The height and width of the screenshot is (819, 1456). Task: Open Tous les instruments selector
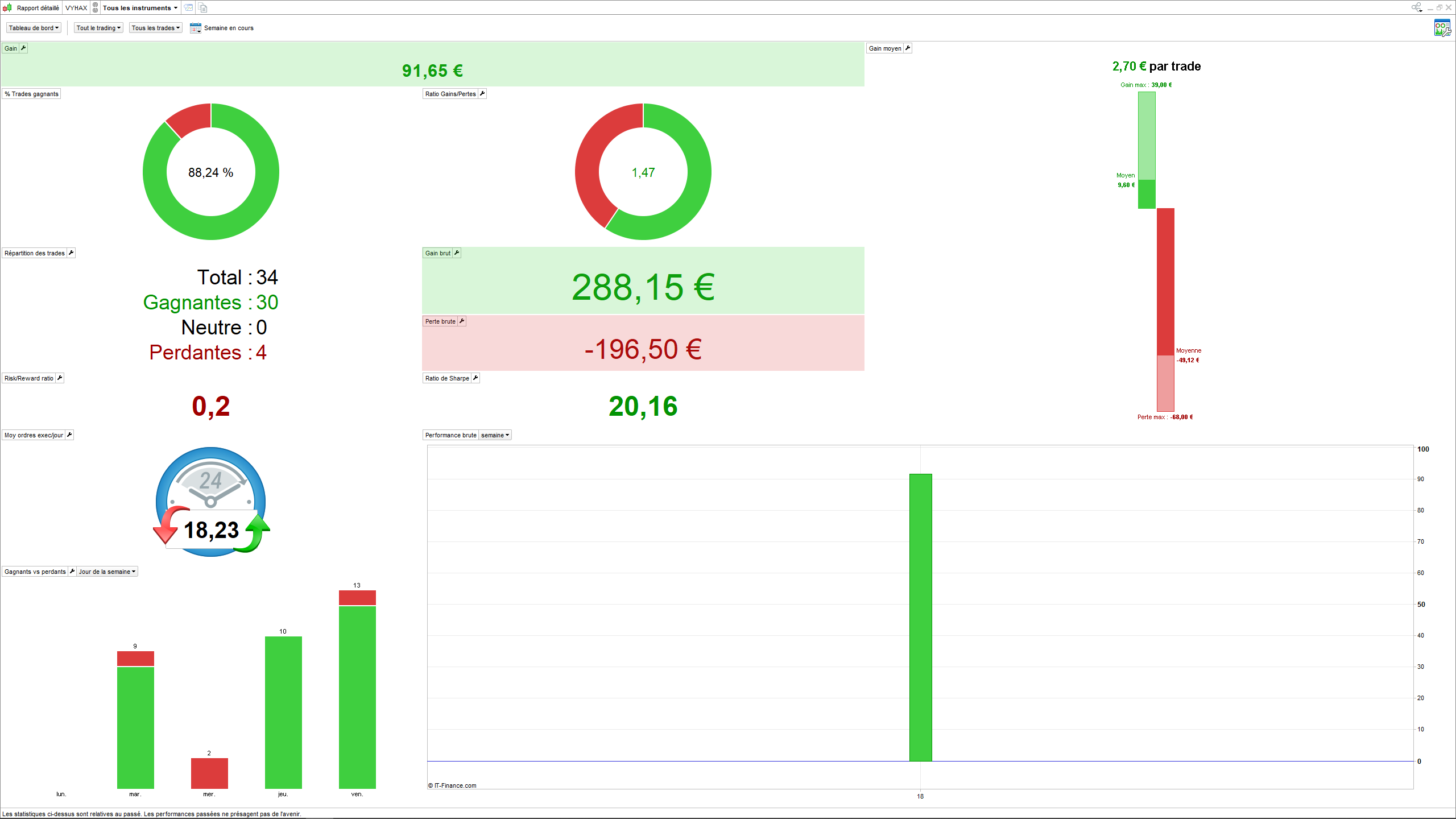140,8
